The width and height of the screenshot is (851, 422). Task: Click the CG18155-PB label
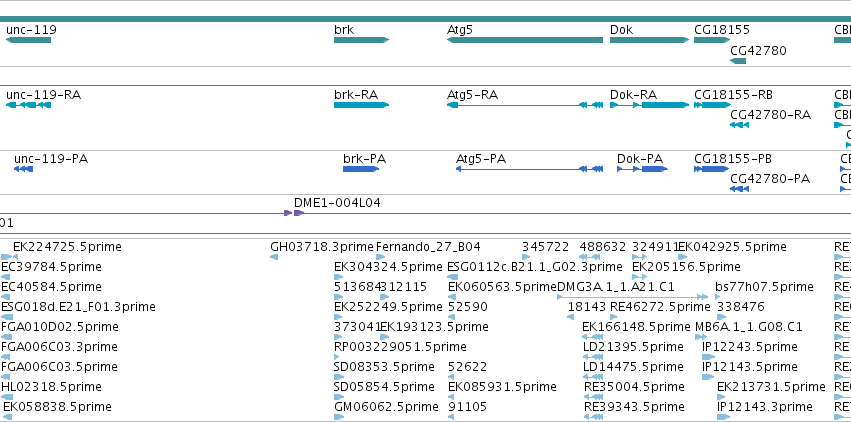tap(733, 159)
